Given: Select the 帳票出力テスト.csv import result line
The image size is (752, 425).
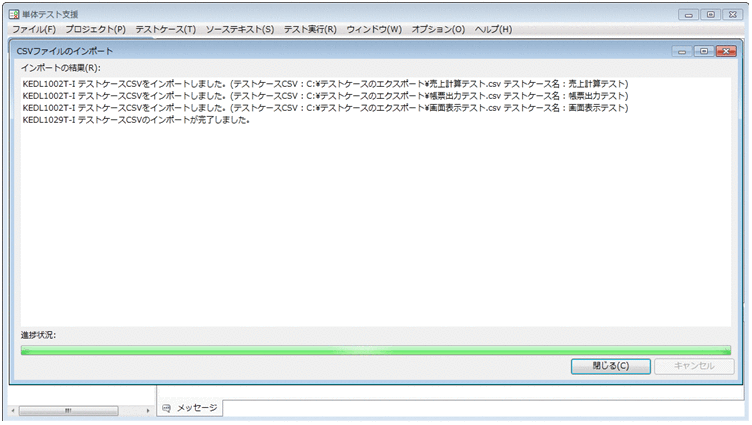Looking at the screenshot, I should [325, 96].
